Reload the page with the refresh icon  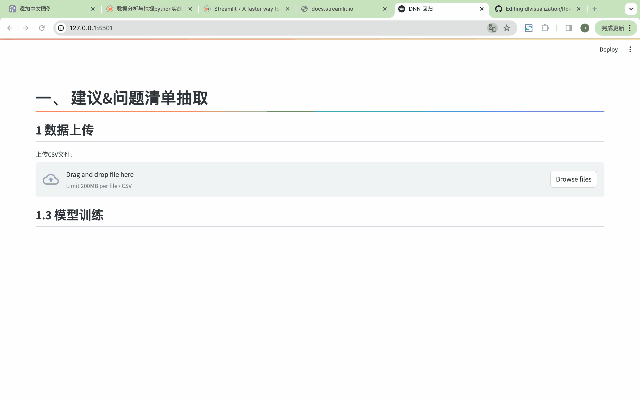click(x=42, y=28)
